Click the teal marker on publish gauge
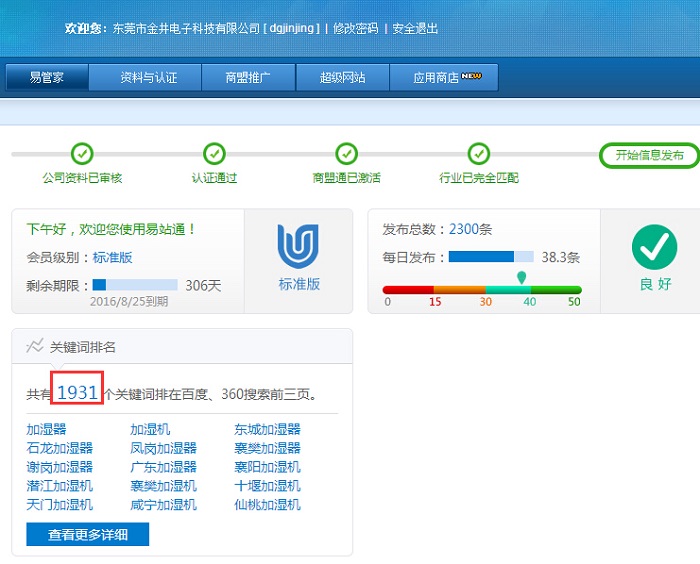Screen dimensions: 700x564 coord(521,277)
